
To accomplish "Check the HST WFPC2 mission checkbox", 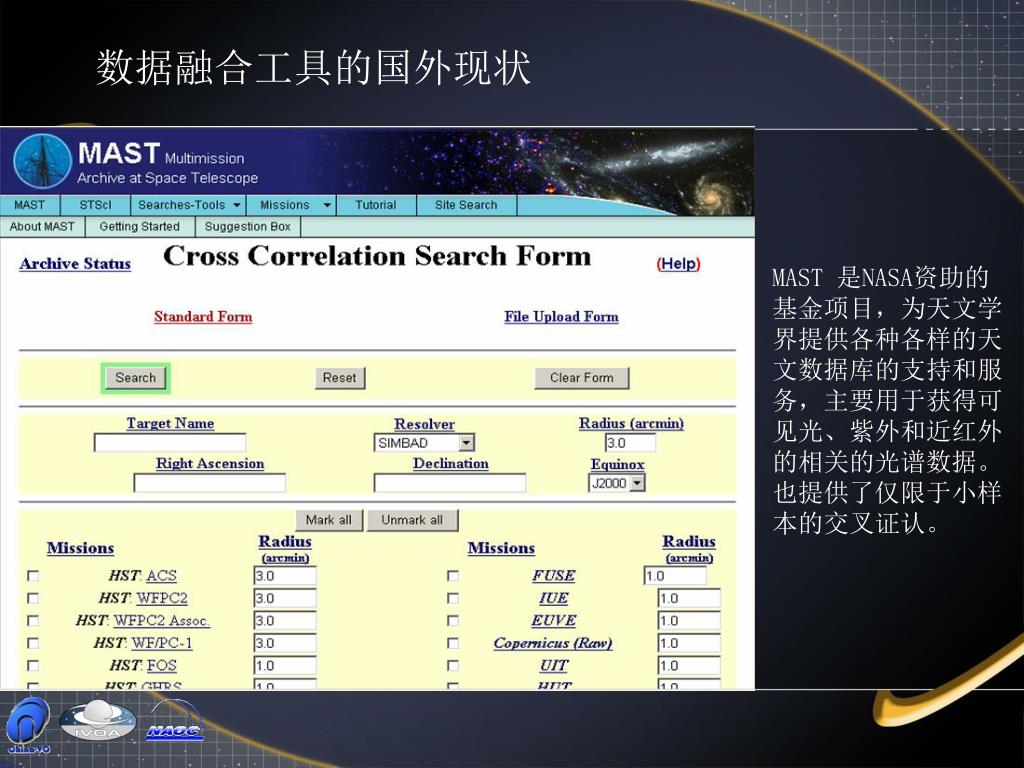I will (33, 598).
